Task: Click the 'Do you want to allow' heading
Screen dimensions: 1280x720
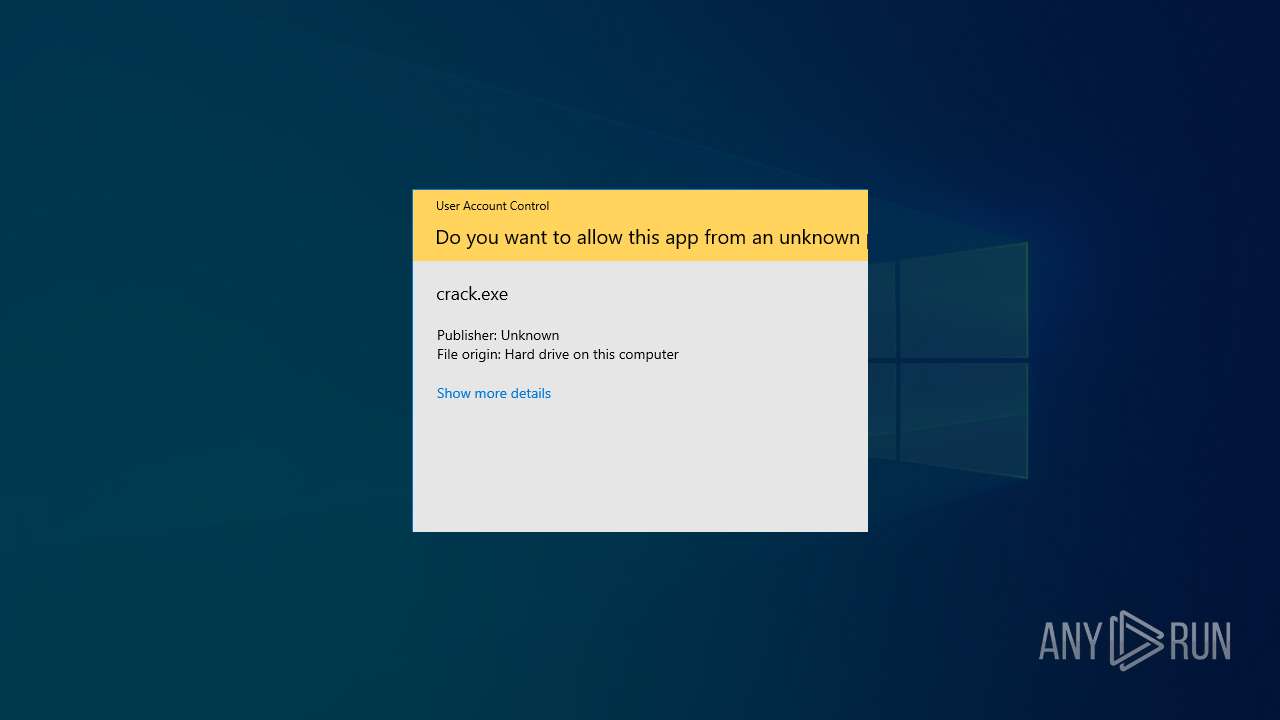Action: click(651, 237)
